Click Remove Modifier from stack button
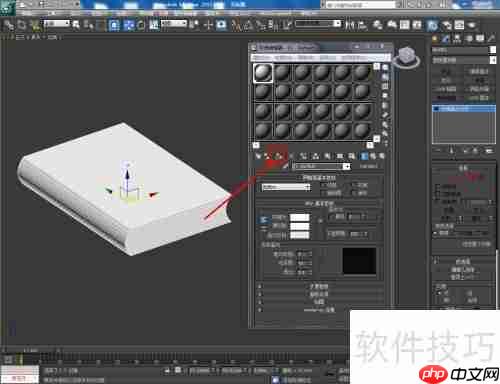 coord(476,151)
